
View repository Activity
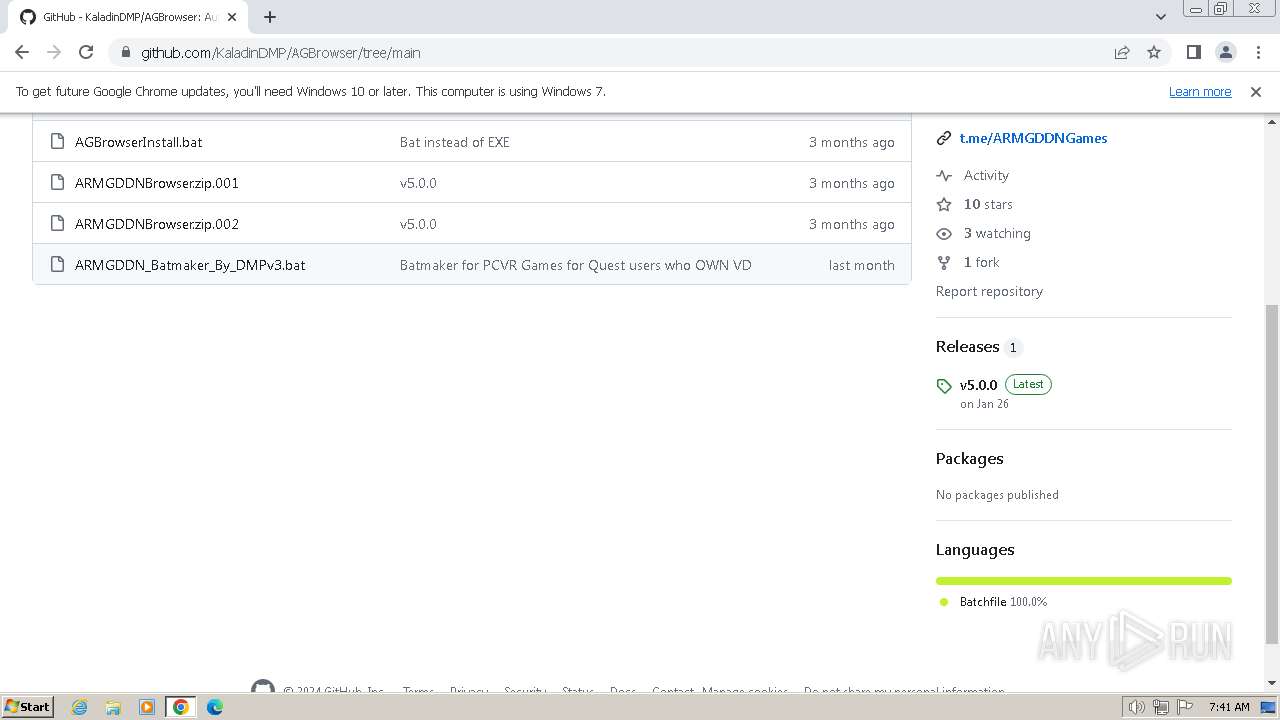986,175
